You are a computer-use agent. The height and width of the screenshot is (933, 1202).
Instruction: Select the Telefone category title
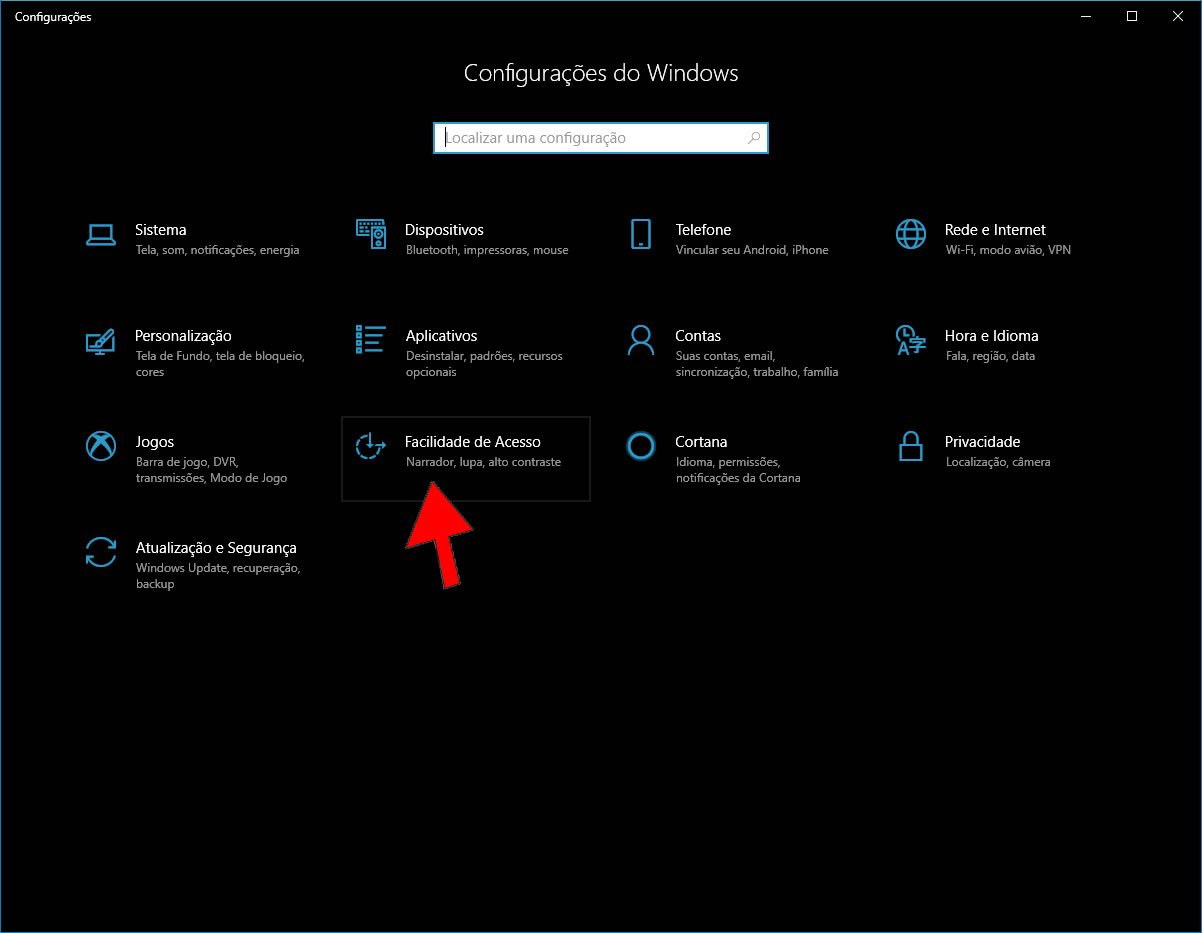click(x=703, y=230)
